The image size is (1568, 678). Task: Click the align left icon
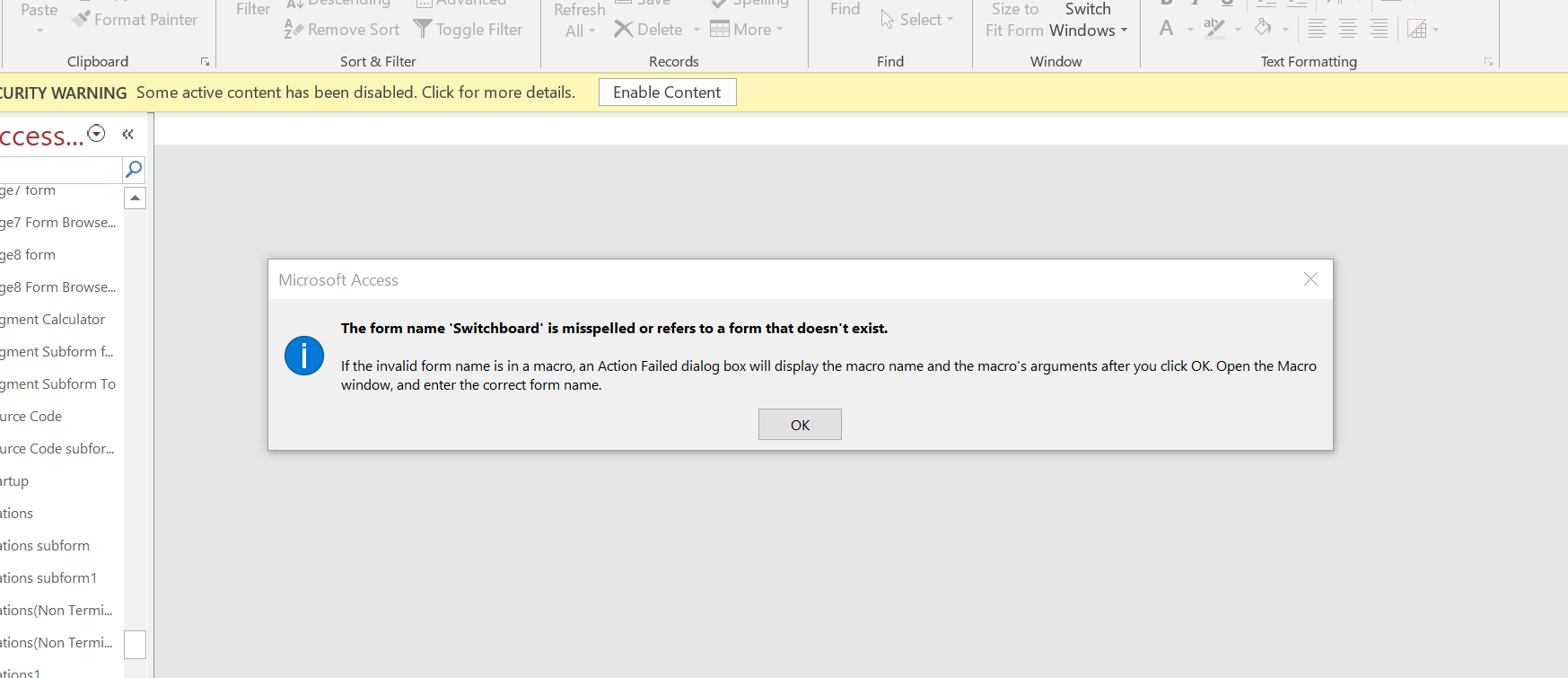click(x=1317, y=29)
